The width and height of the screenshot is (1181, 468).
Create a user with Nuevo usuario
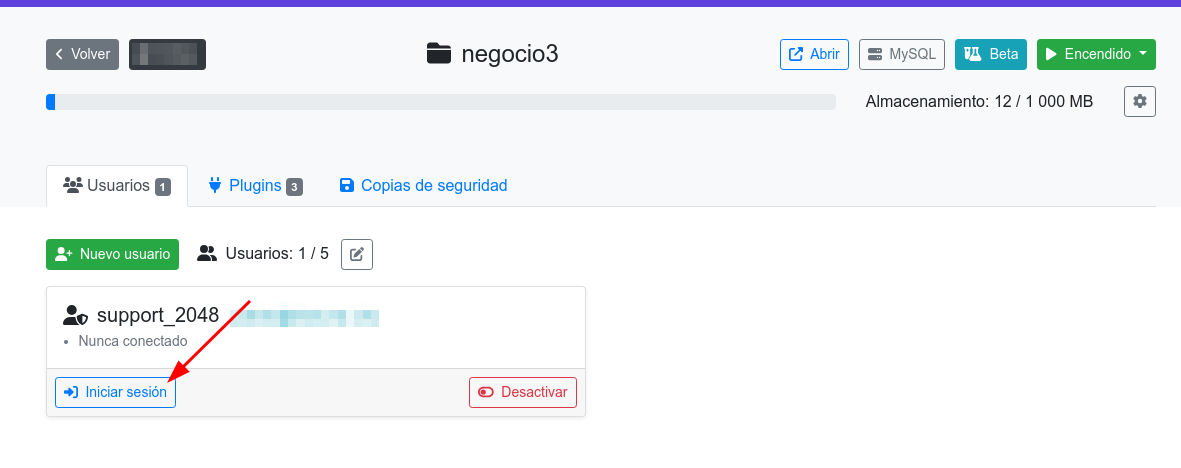[112, 254]
